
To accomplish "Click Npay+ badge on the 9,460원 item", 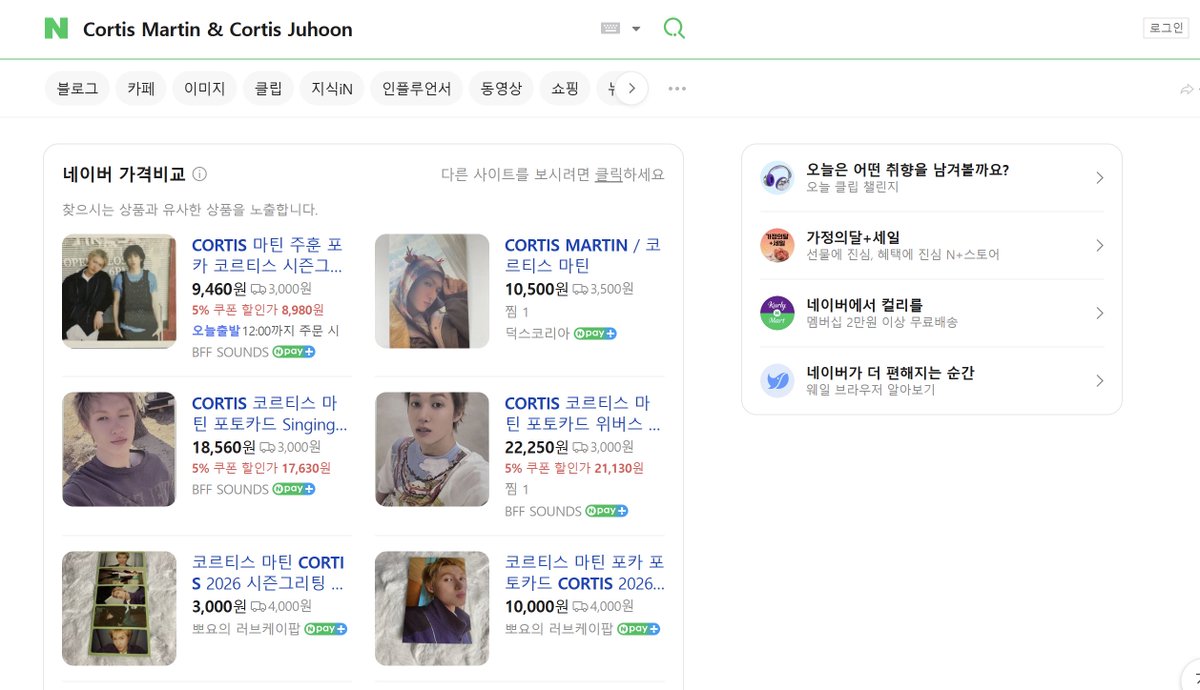I will tap(294, 352).
